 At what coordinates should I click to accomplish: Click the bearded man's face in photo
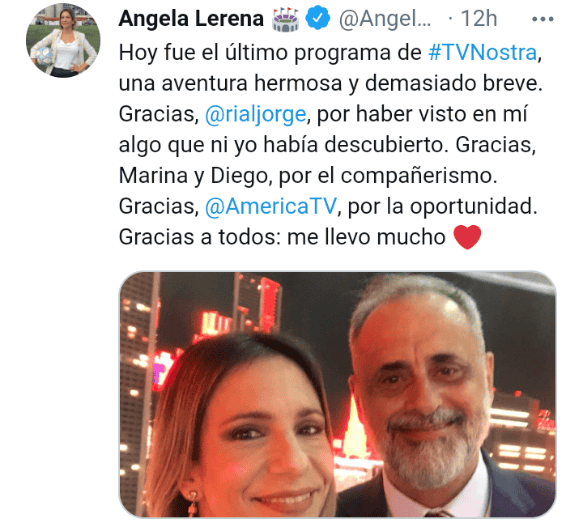click(x=422, y=394)
